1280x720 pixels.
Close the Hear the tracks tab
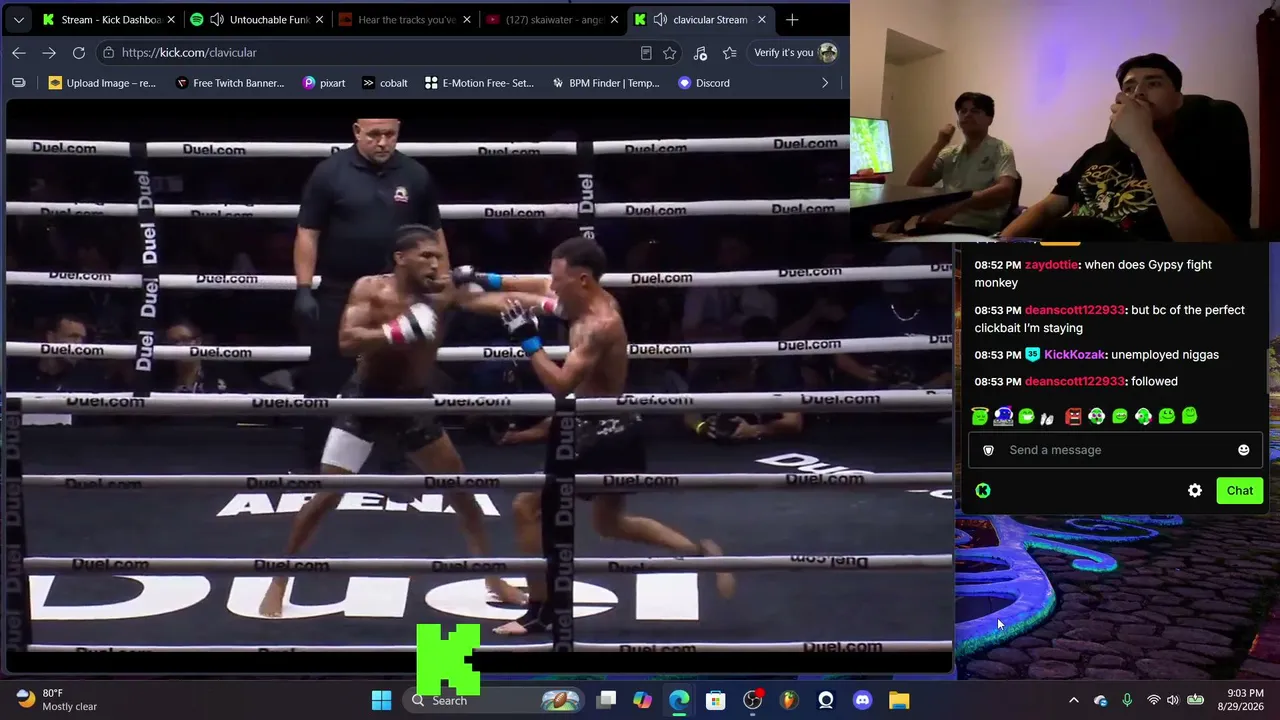[467, 20]
